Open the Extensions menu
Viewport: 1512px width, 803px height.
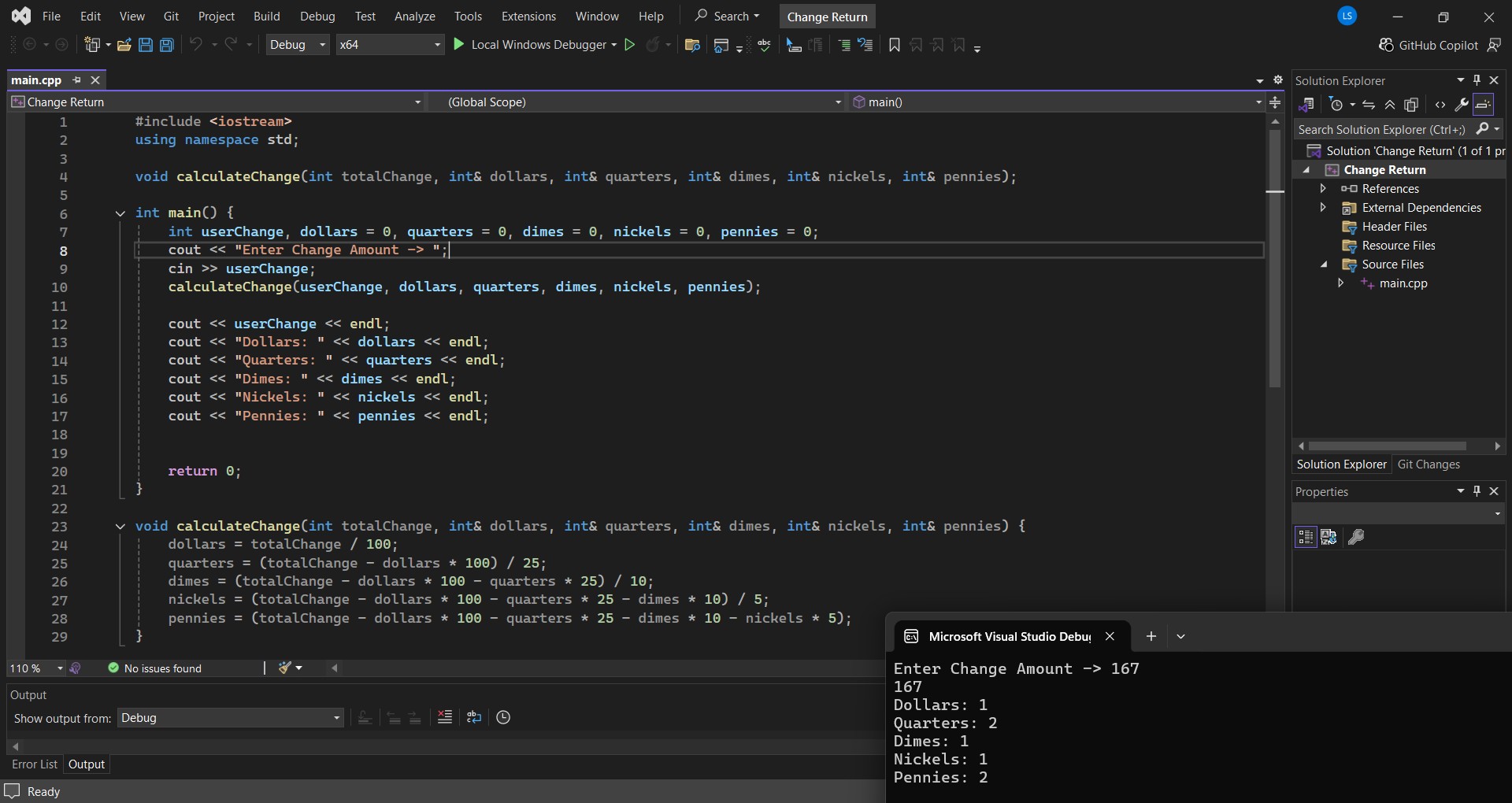[x=528, y=16]
